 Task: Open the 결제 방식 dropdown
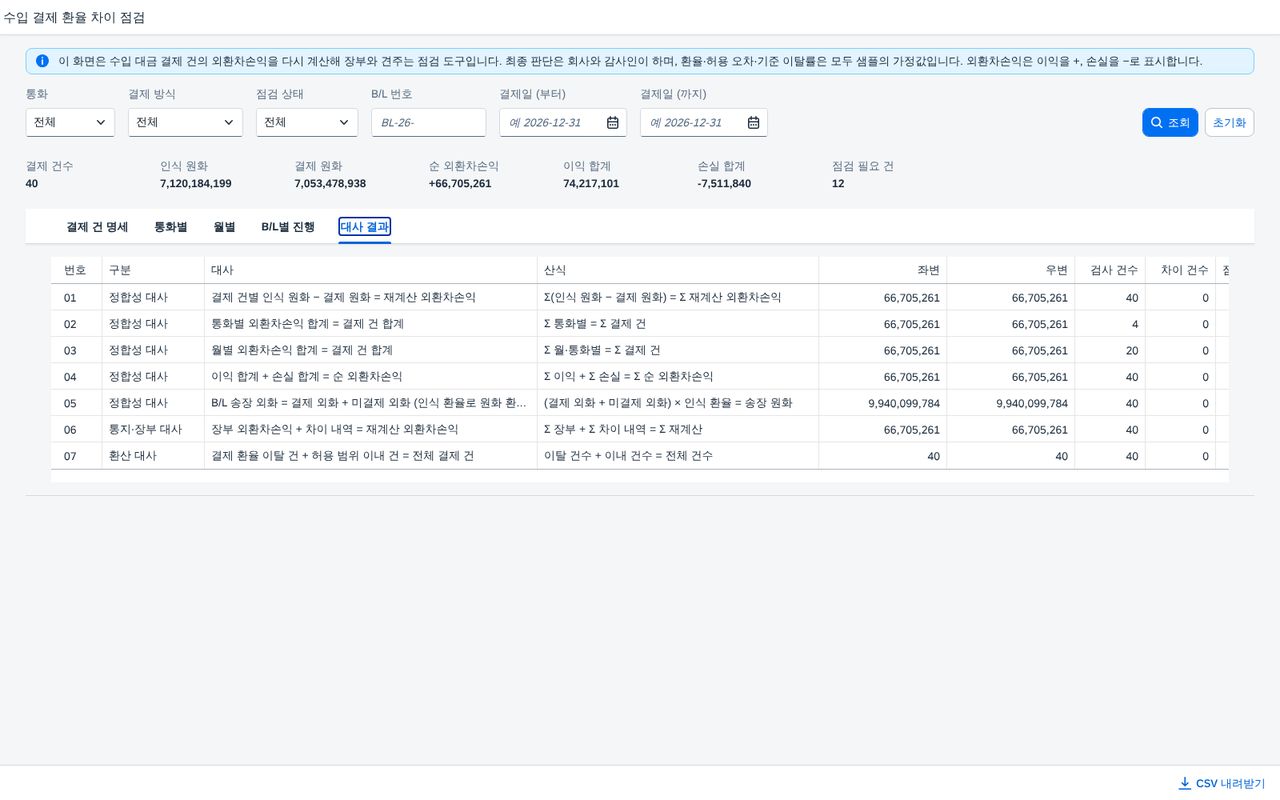tap(186, 123)
